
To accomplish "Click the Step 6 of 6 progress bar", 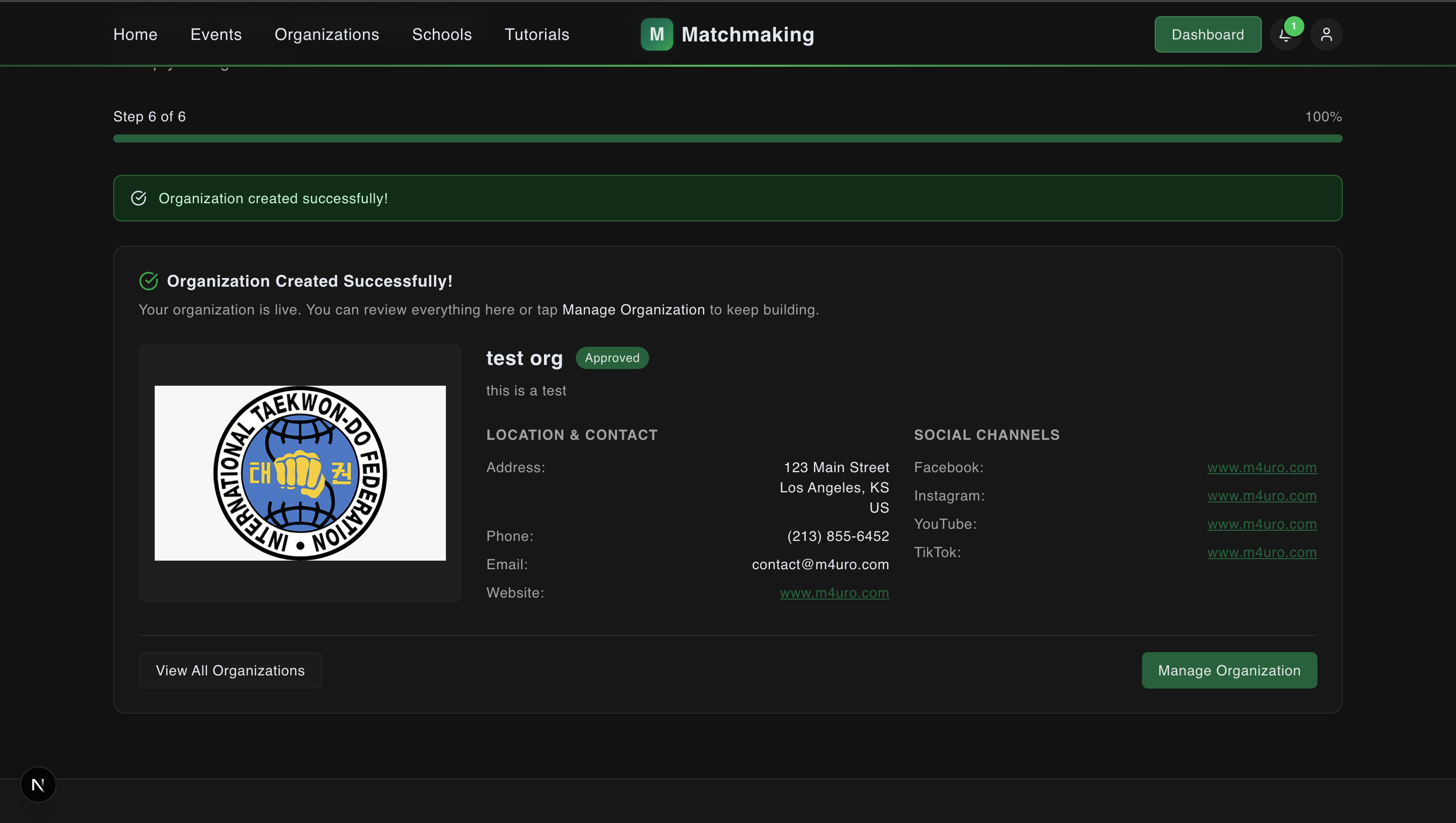I will pos(727,139).
